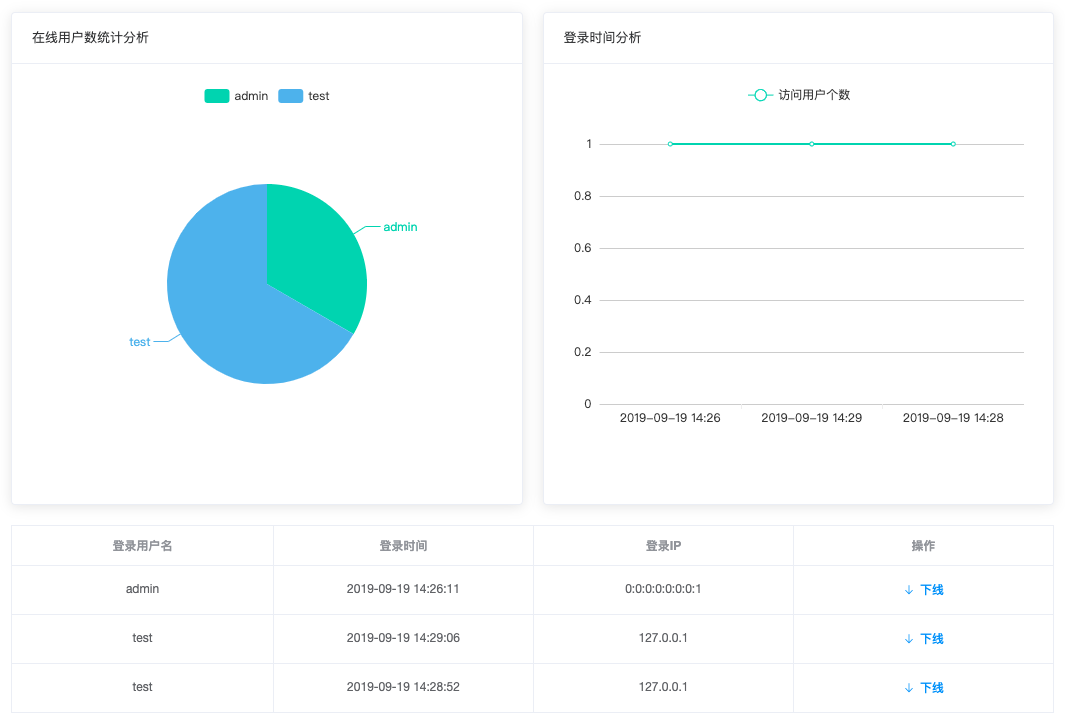Select the 0:0:0:0:0:0:0:1 IP cell

[663, 589]
